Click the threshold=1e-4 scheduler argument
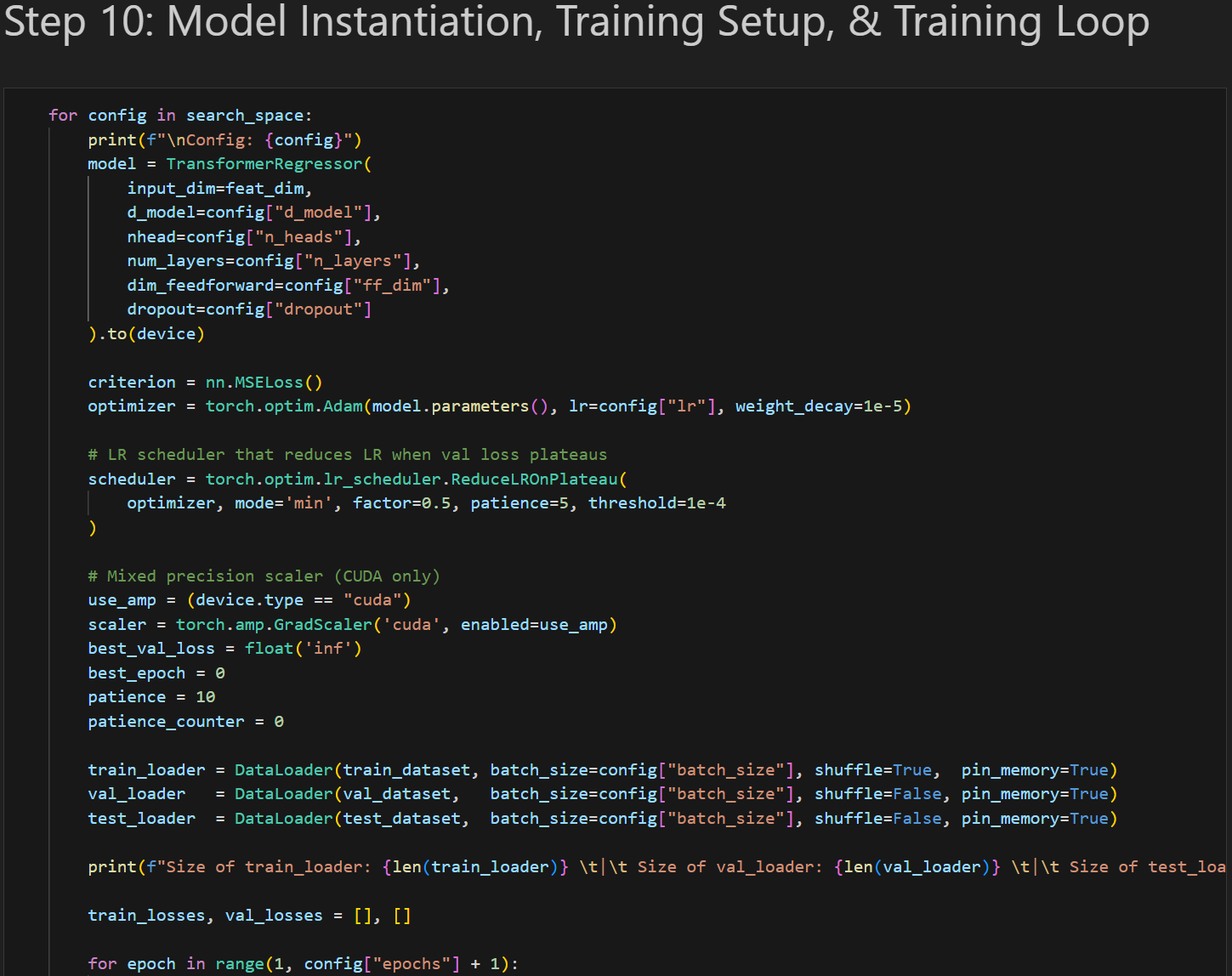1232x976 pixels. (656, 503)
